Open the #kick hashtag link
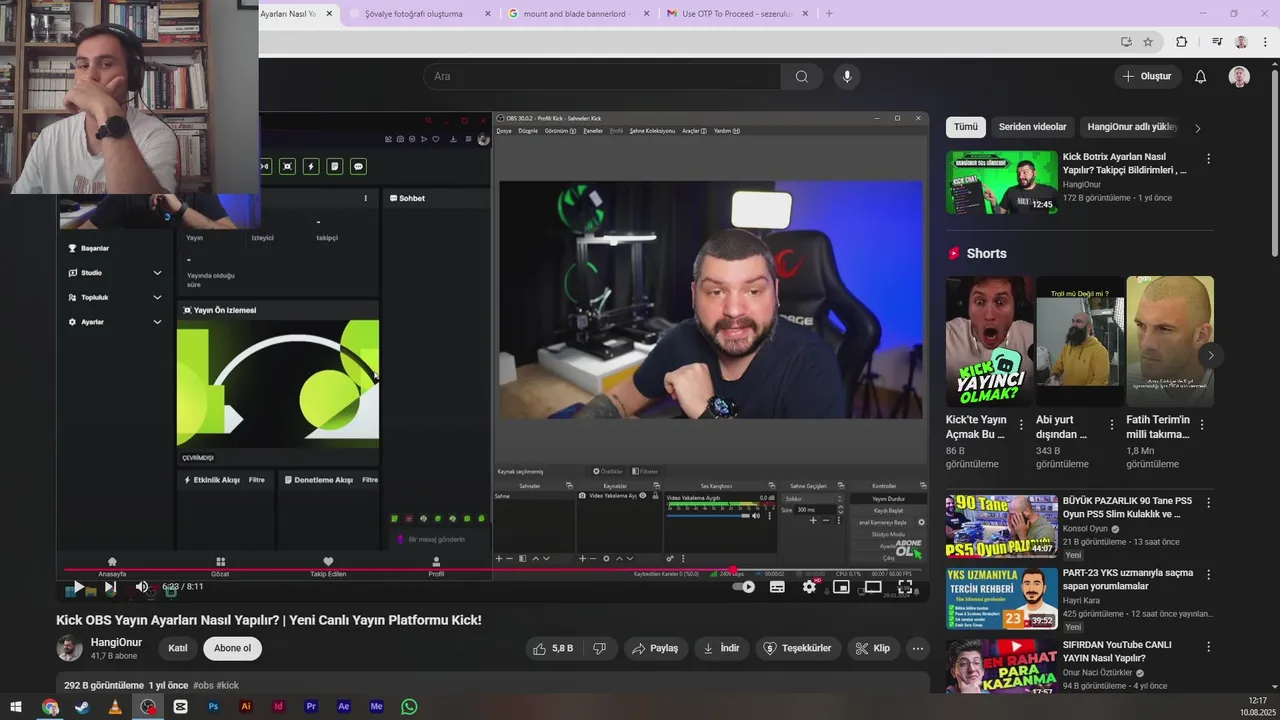This screenshot has width=1280, height=720. pyautogui.click(x=228, y=685)
